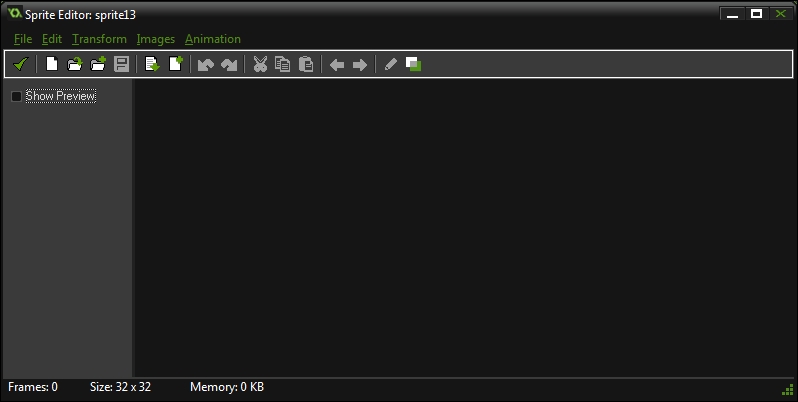This screenshot has width=798, height=402.
Task: Open the Transform menu
Action: click(x=99, y=39)
